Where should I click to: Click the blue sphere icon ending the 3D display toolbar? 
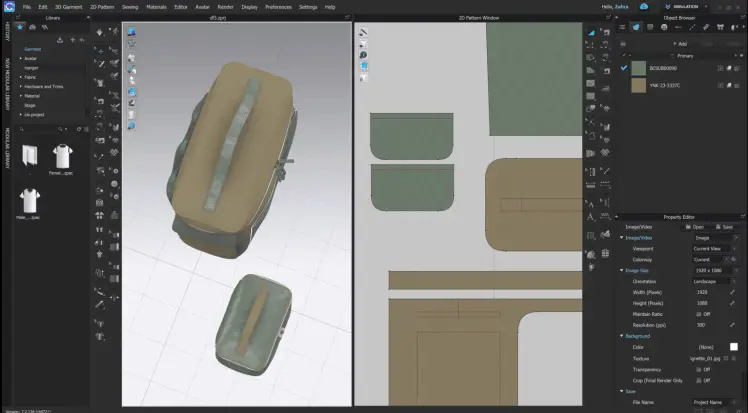[131, 126]
